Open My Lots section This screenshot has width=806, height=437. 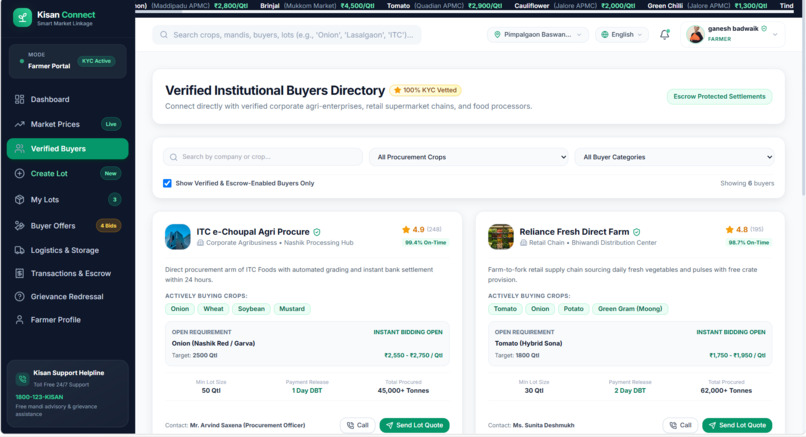[67, 199]
